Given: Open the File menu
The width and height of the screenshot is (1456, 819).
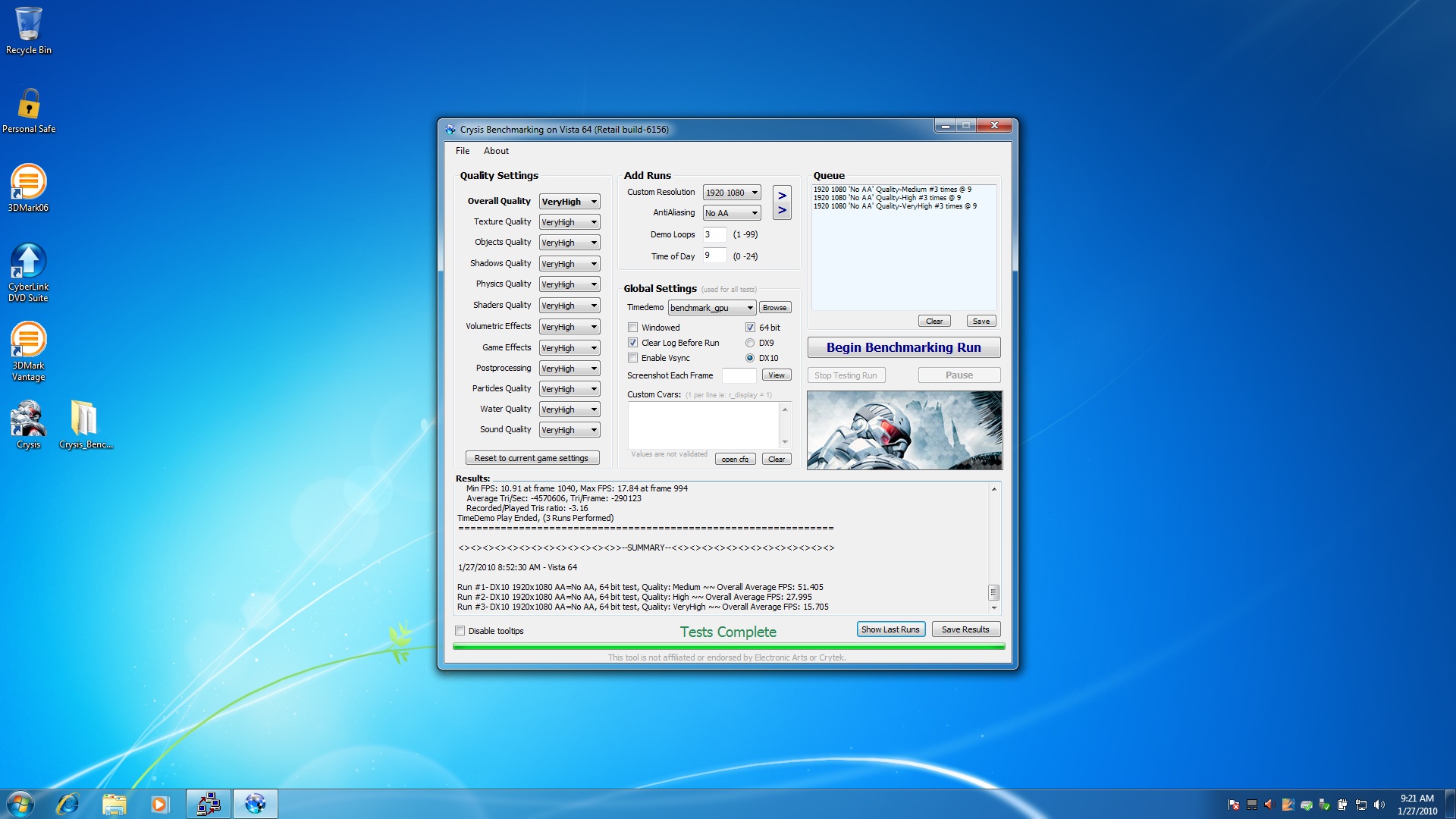Looking at the screenshot, I should (x=463, y=151).
